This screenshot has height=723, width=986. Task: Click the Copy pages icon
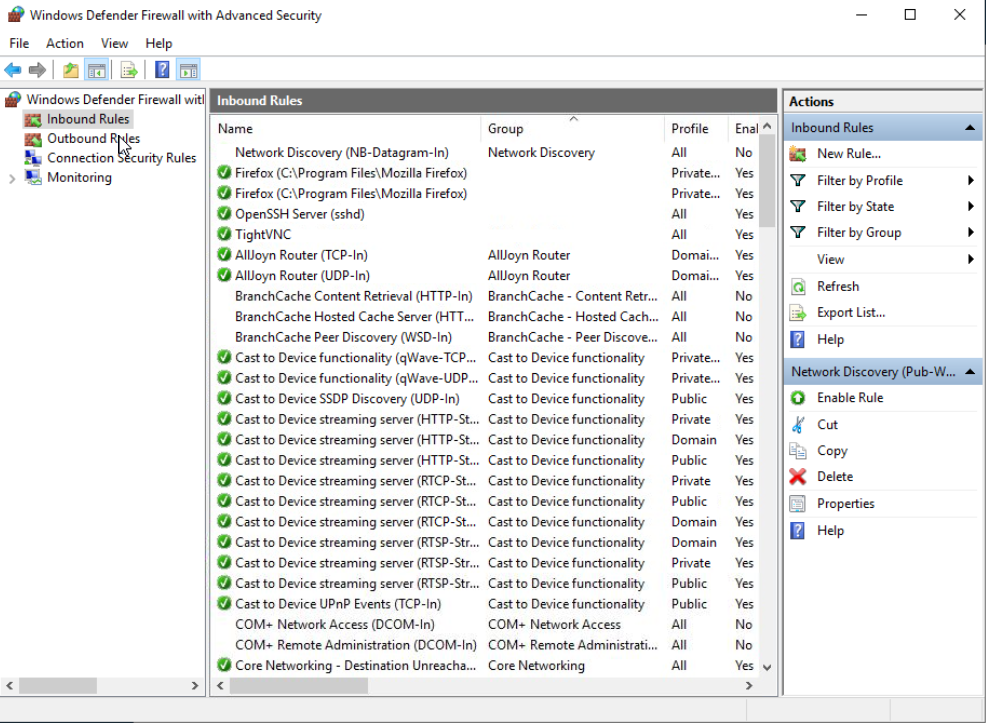798,451
